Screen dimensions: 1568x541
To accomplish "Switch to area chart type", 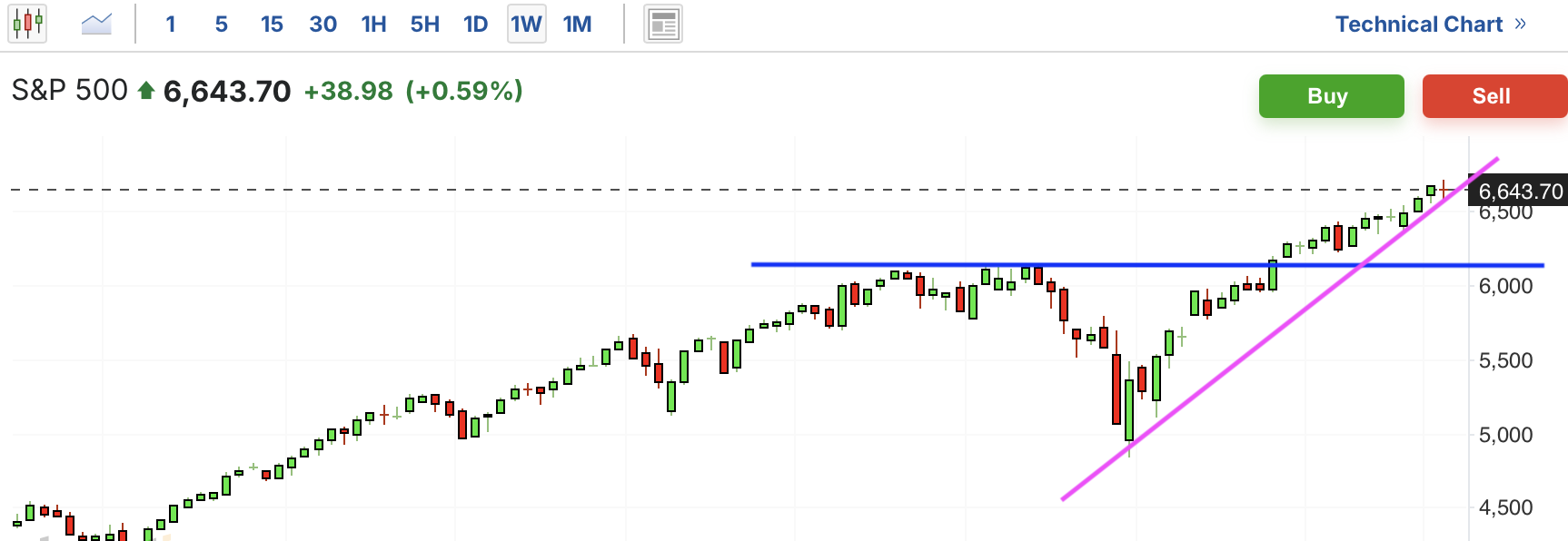I will tap(96, 24).
